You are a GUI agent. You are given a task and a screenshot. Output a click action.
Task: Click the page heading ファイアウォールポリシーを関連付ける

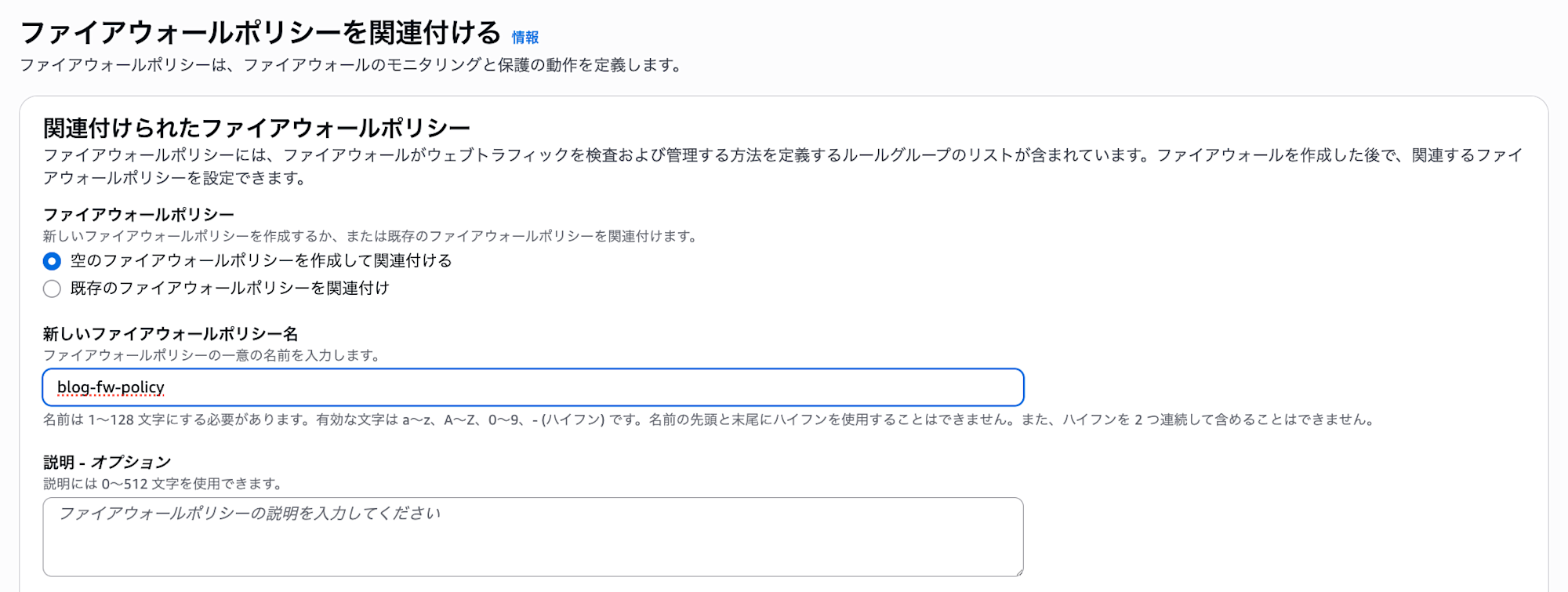point(260,33)
